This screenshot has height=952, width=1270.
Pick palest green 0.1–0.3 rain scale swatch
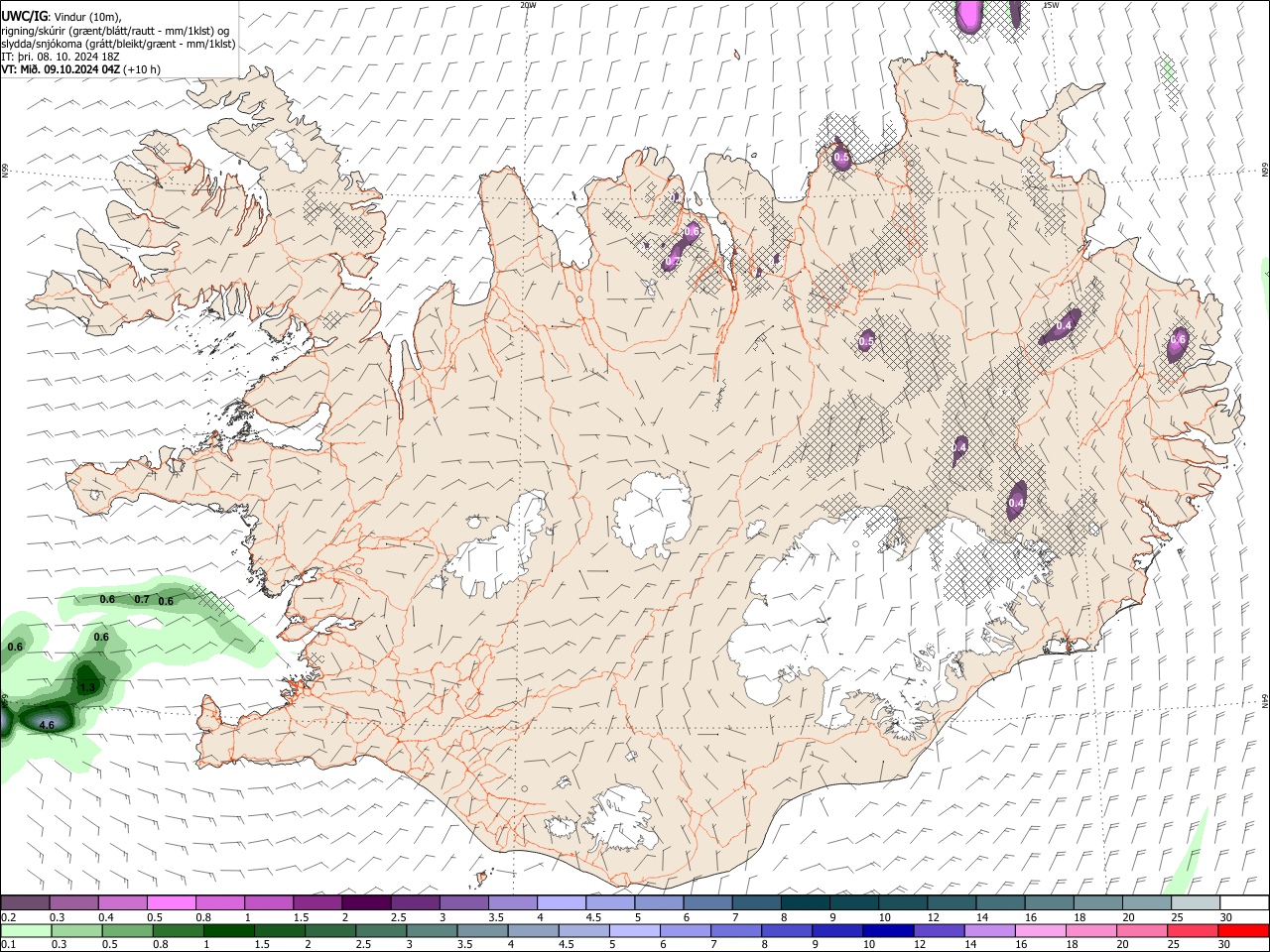[x=26, y=930]
